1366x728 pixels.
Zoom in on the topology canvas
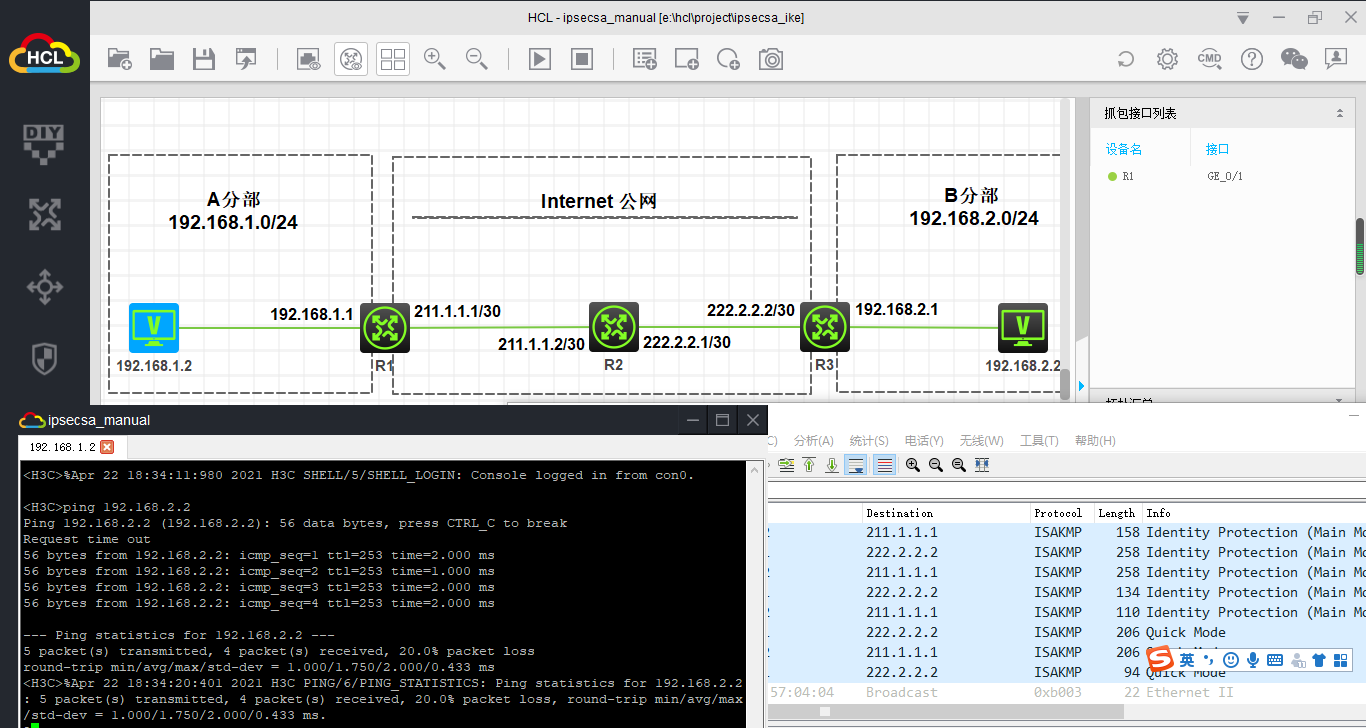point(435,59)
